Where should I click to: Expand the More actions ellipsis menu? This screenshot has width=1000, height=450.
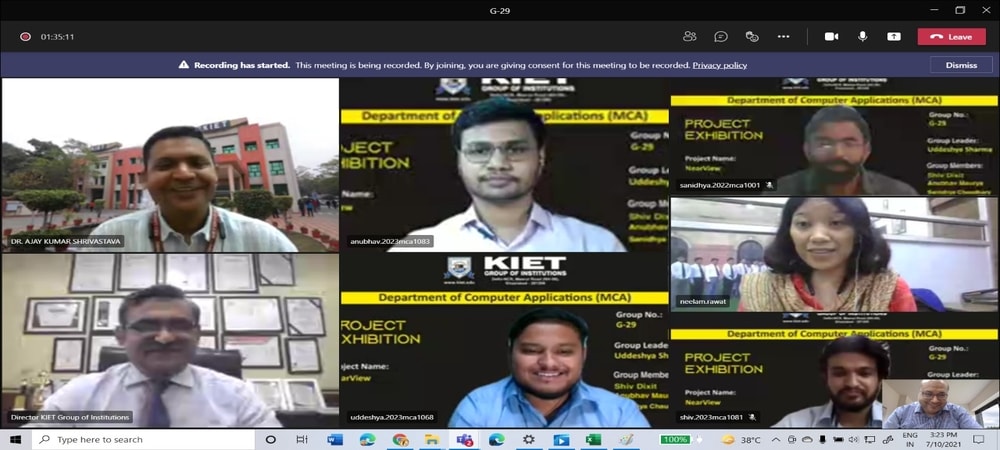785,37
